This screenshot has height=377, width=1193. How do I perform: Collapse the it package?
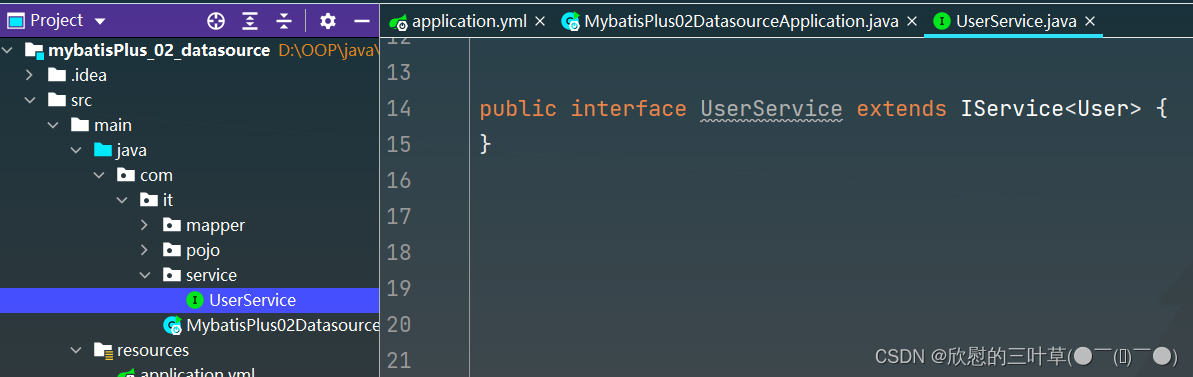click(x=122, y=201)
